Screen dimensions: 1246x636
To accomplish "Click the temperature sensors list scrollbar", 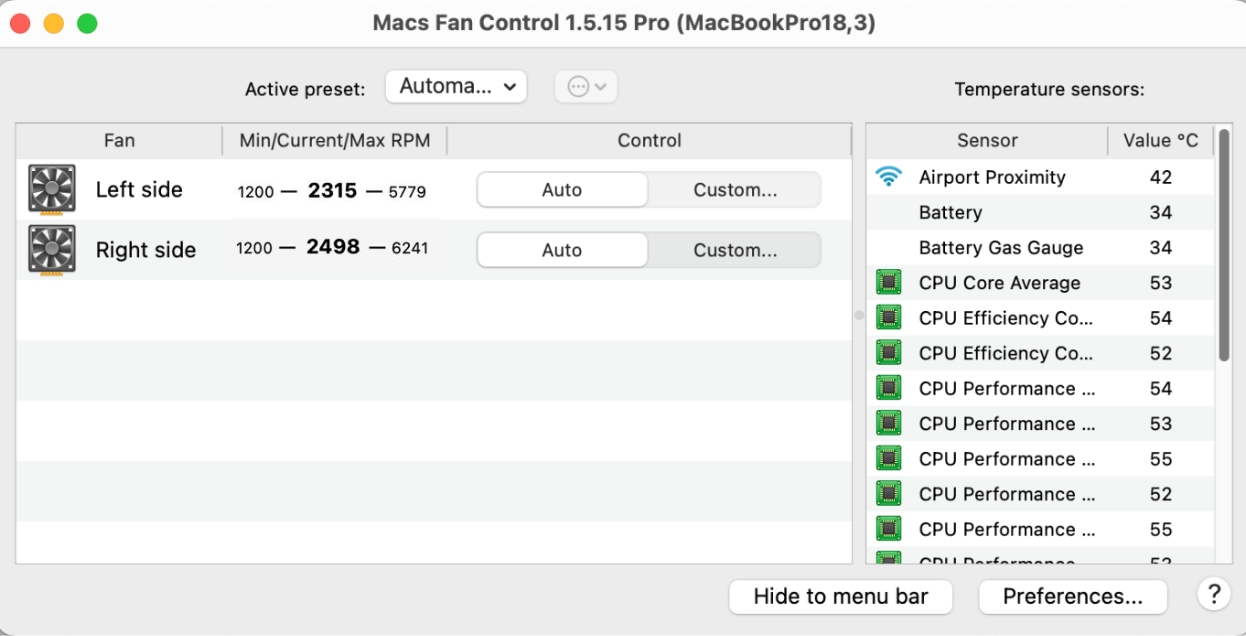I will (x=1225, y=245).
